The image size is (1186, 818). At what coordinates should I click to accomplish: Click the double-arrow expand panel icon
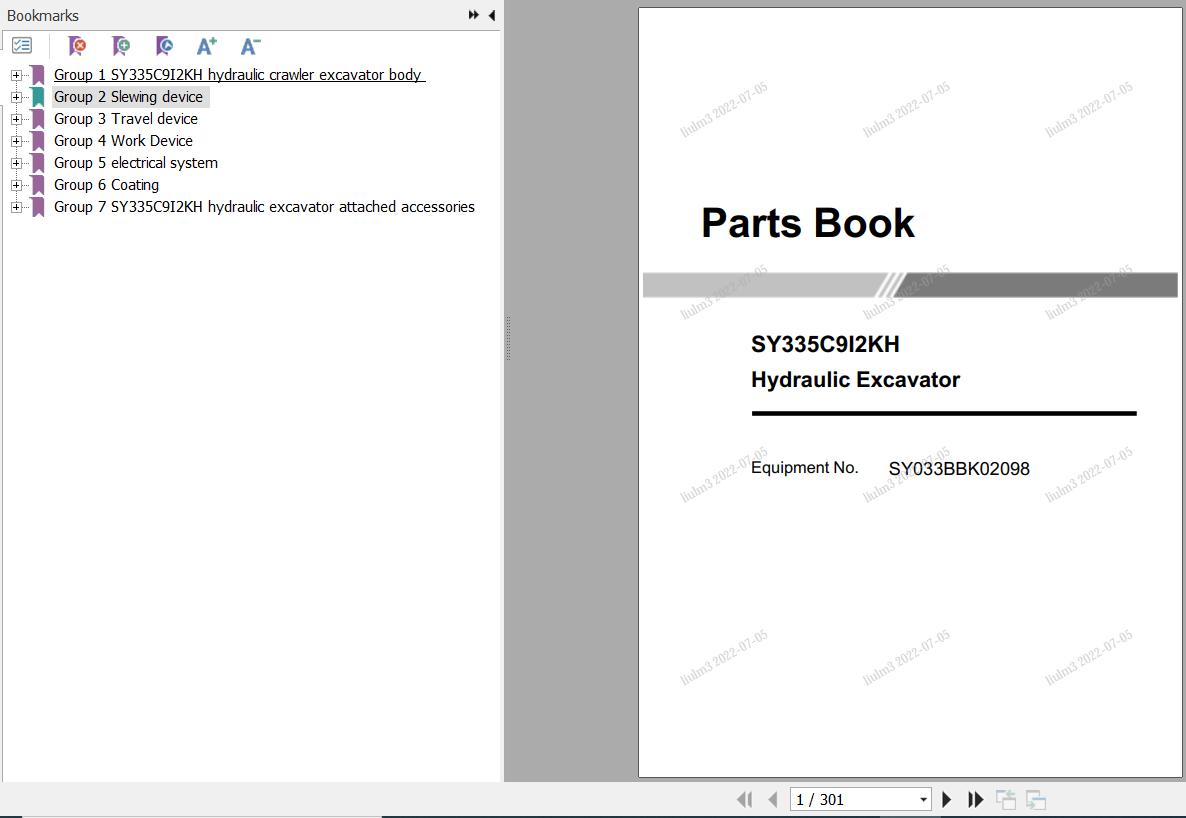[x=473, y=15]
